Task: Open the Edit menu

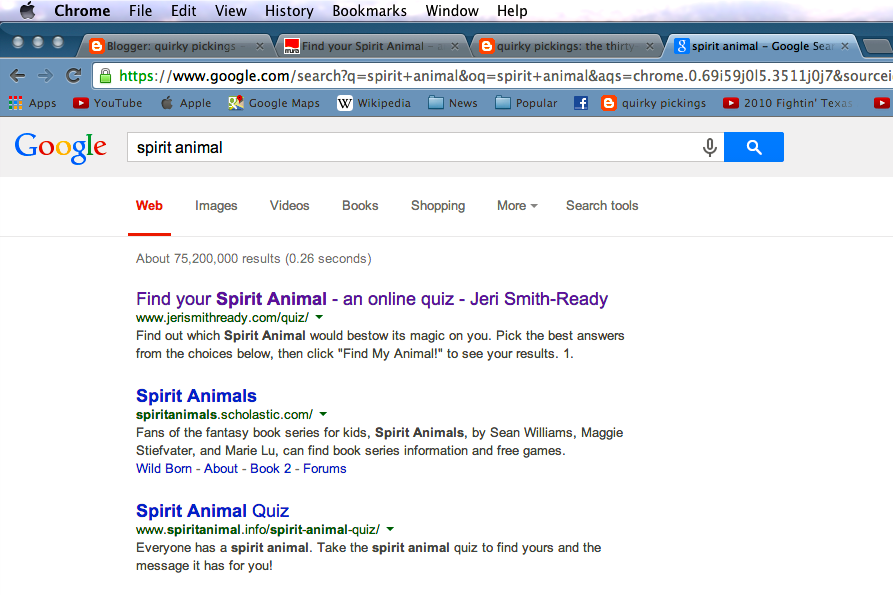Action: [183, 11]
